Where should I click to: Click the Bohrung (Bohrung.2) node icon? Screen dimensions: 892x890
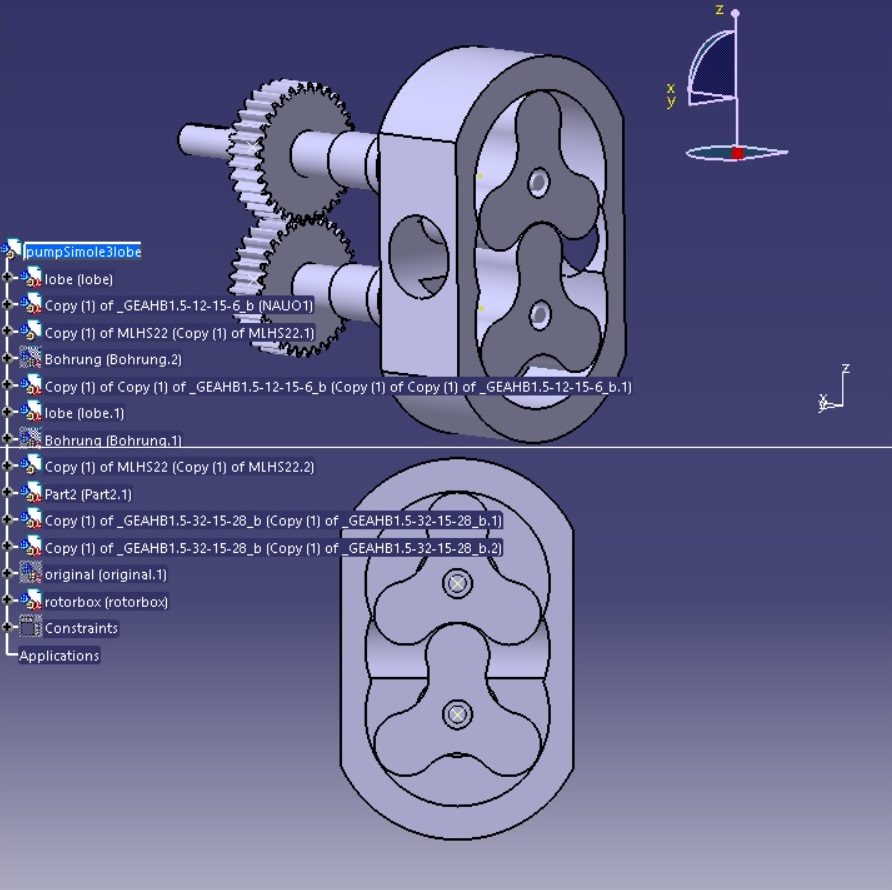(x=31, y=358)
